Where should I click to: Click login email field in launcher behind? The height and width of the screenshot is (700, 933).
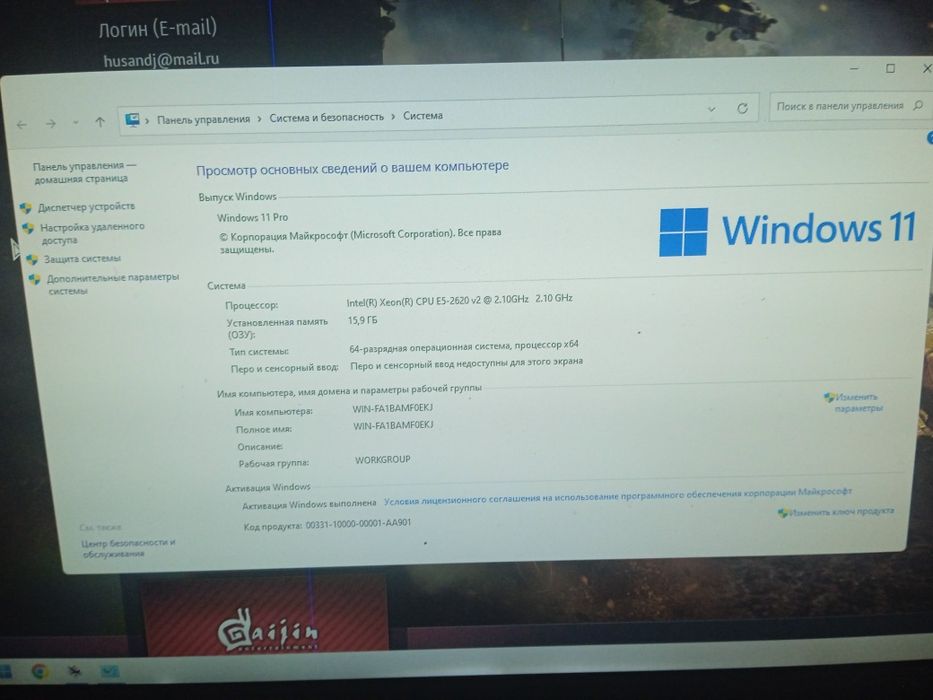pyautogui.click(x=161, y=60)
